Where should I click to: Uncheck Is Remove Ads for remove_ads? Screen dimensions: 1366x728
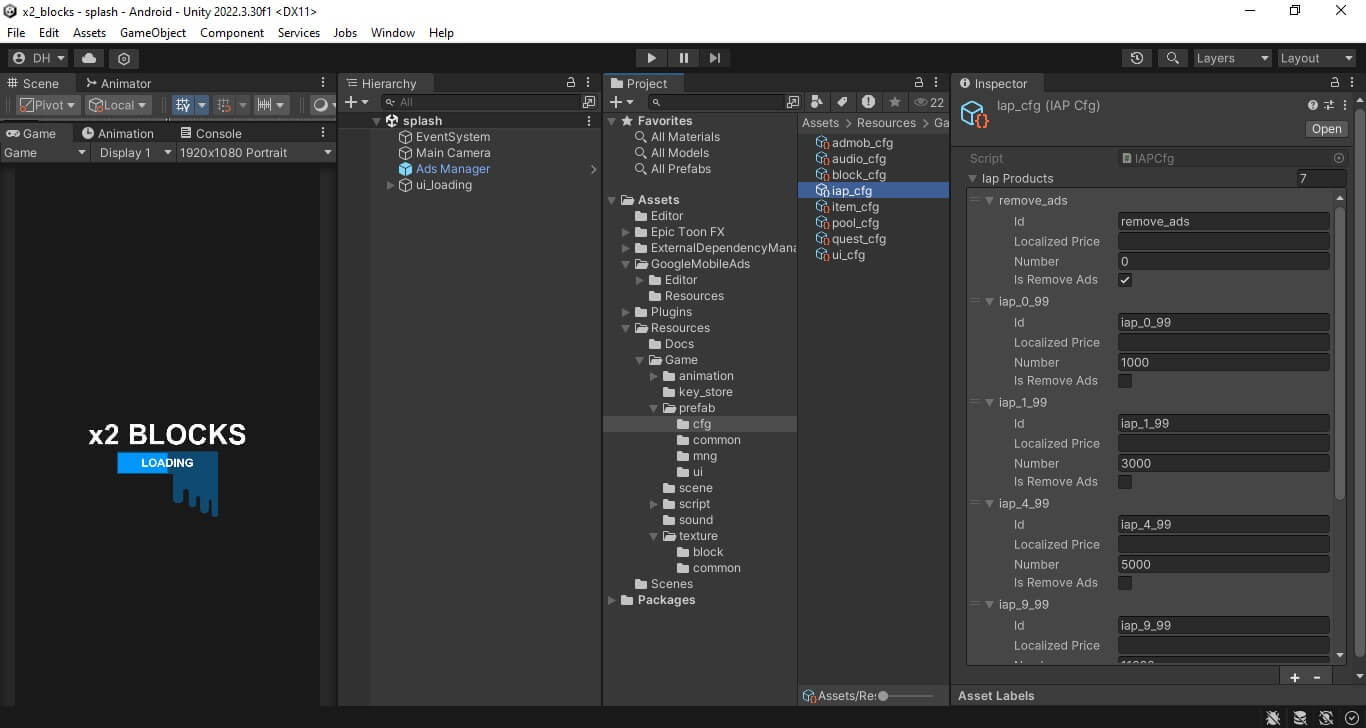pyautogui.click(x=1125, y=280)
